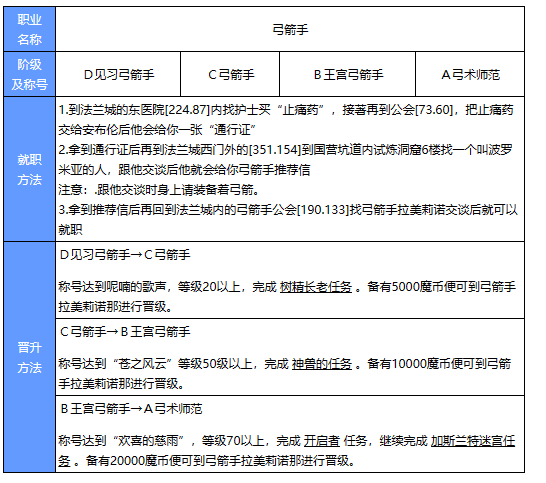This screenshot has height=483, width=546.
Task: Click the 注意 line about equipping a bow
Action: [159, 190]
